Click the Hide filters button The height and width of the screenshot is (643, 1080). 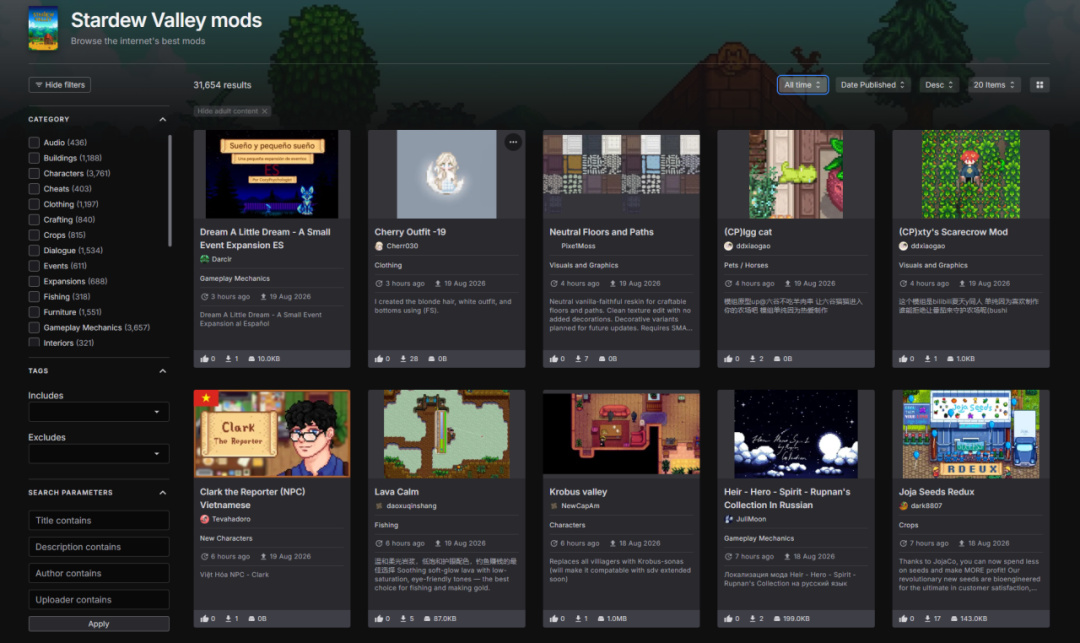click(60, 85)
